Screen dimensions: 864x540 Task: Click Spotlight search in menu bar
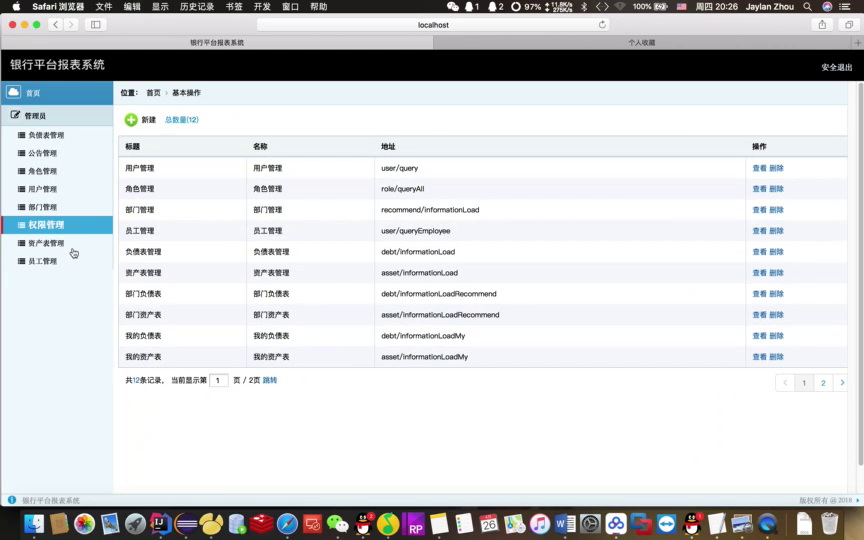pyautogui.click(x=807, y=7)
